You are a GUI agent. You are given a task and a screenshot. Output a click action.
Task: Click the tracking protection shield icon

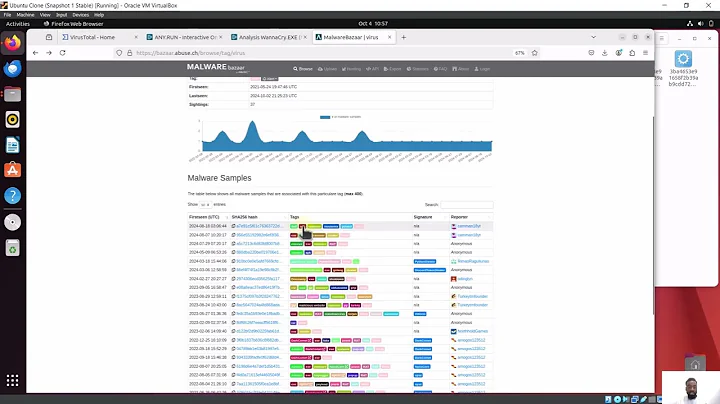tap(119, 53)
